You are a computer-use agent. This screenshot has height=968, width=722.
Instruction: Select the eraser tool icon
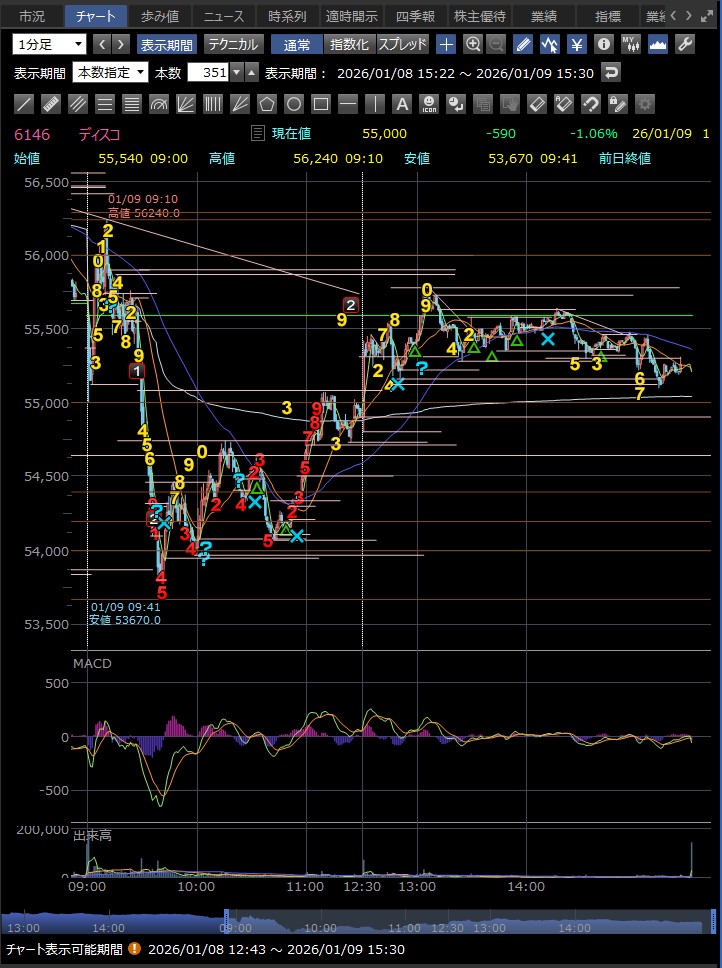click(x=537, y=104)
